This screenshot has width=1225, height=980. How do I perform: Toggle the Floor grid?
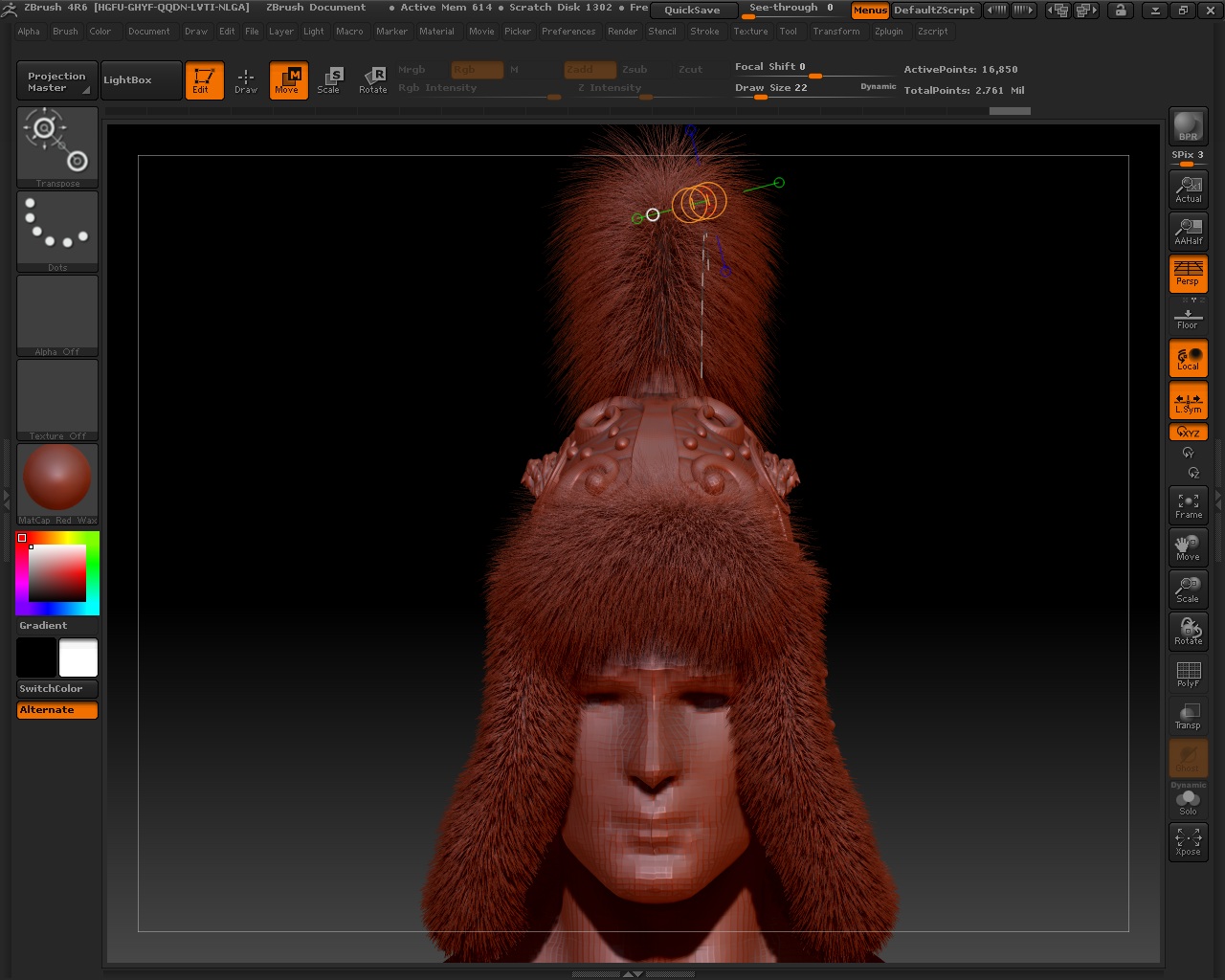point(1188,316)
